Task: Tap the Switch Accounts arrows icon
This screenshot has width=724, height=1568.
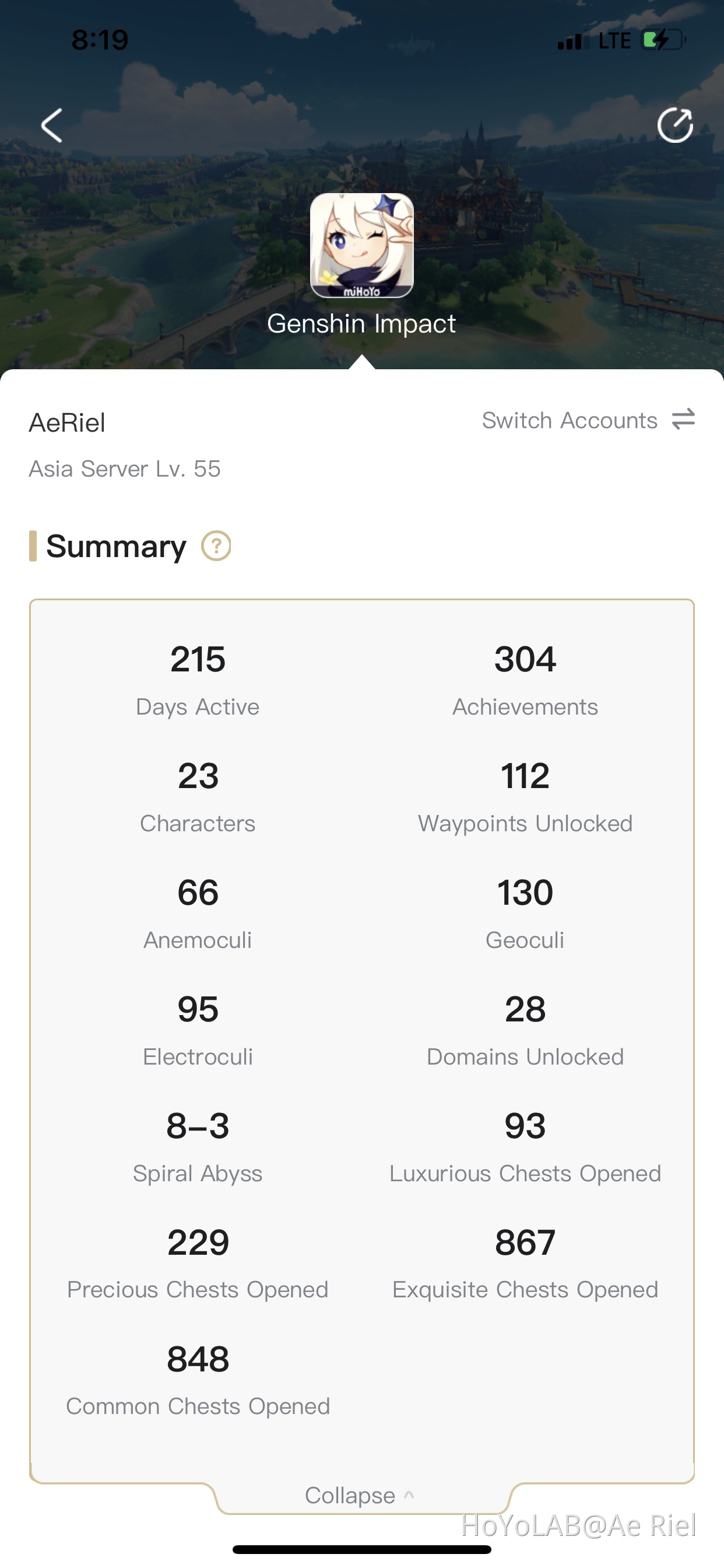Action: [x=683, y=419]
